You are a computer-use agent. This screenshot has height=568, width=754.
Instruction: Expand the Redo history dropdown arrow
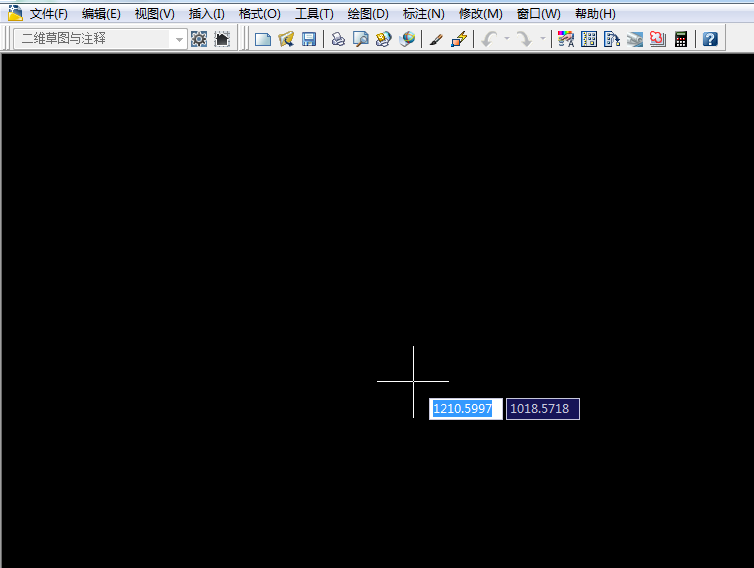(x=543, y=39)
